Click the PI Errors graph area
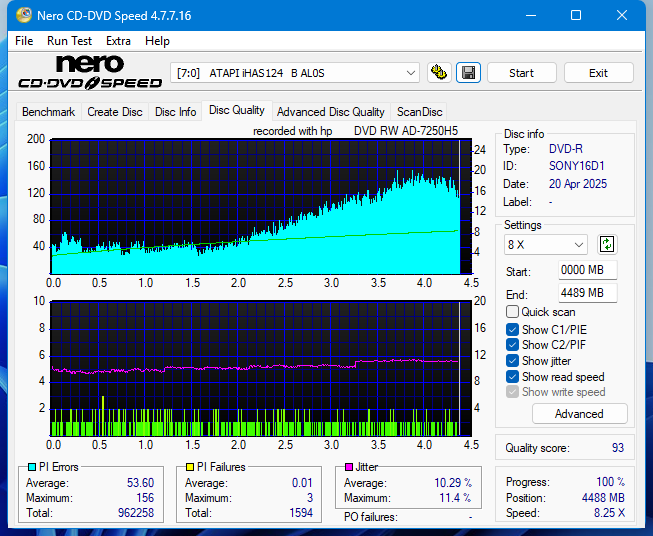 pyautogui.click(x=261, y=207)
